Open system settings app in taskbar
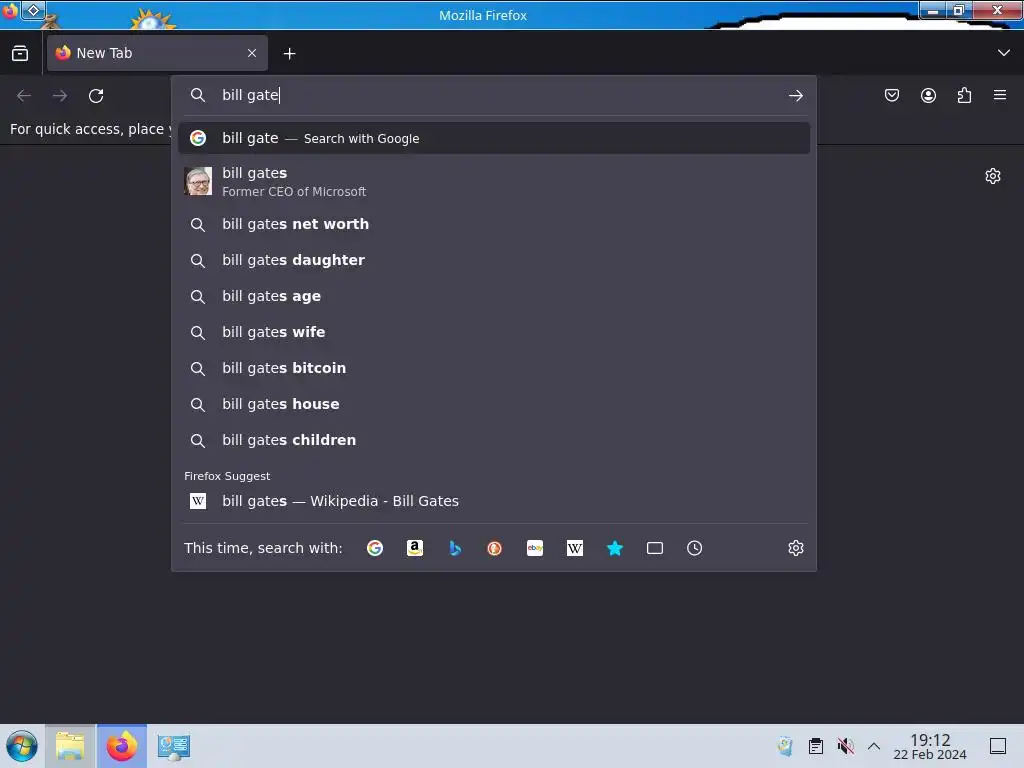 (174, 746)
